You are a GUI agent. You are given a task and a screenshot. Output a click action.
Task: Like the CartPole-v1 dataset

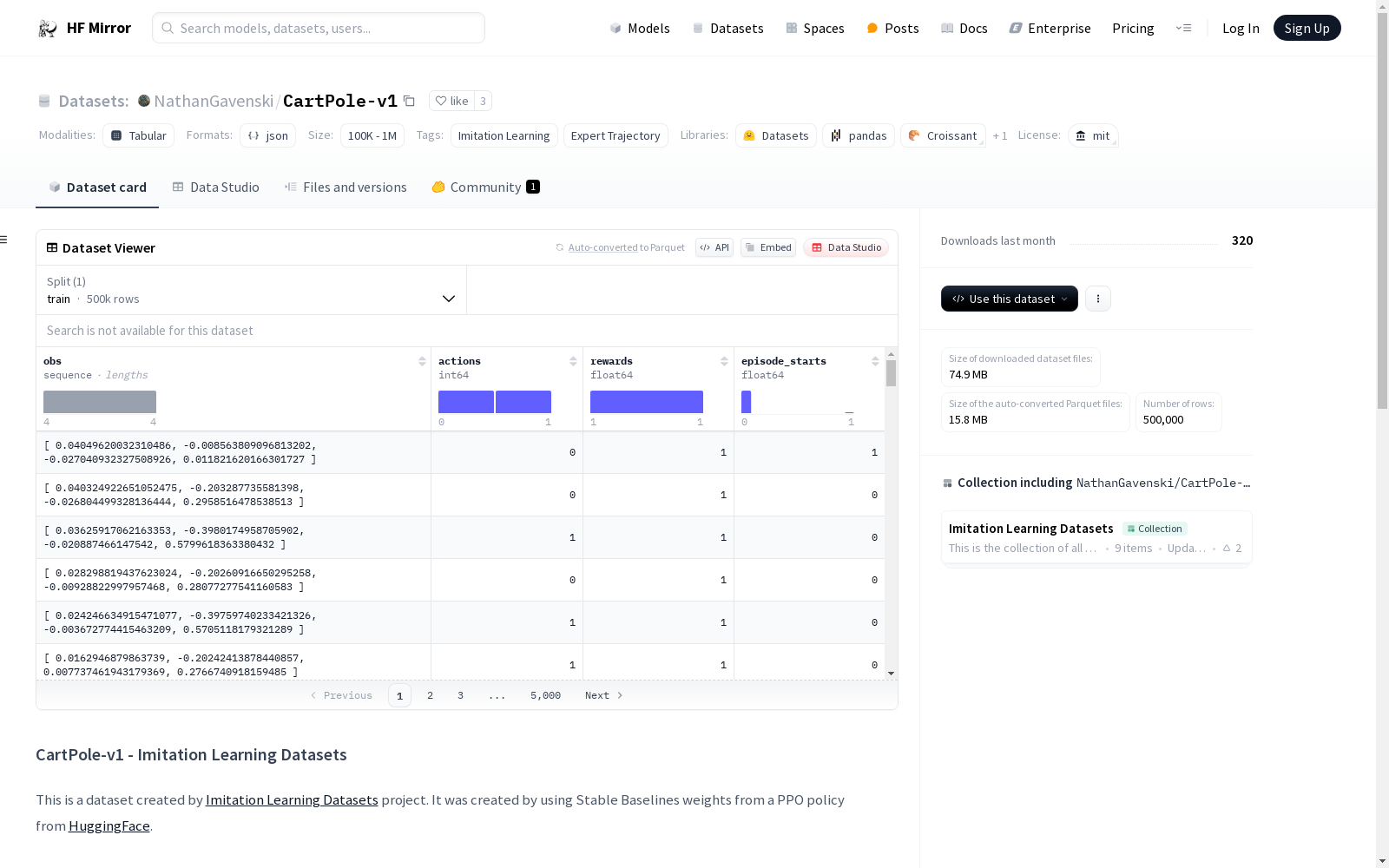click(451, 101)
